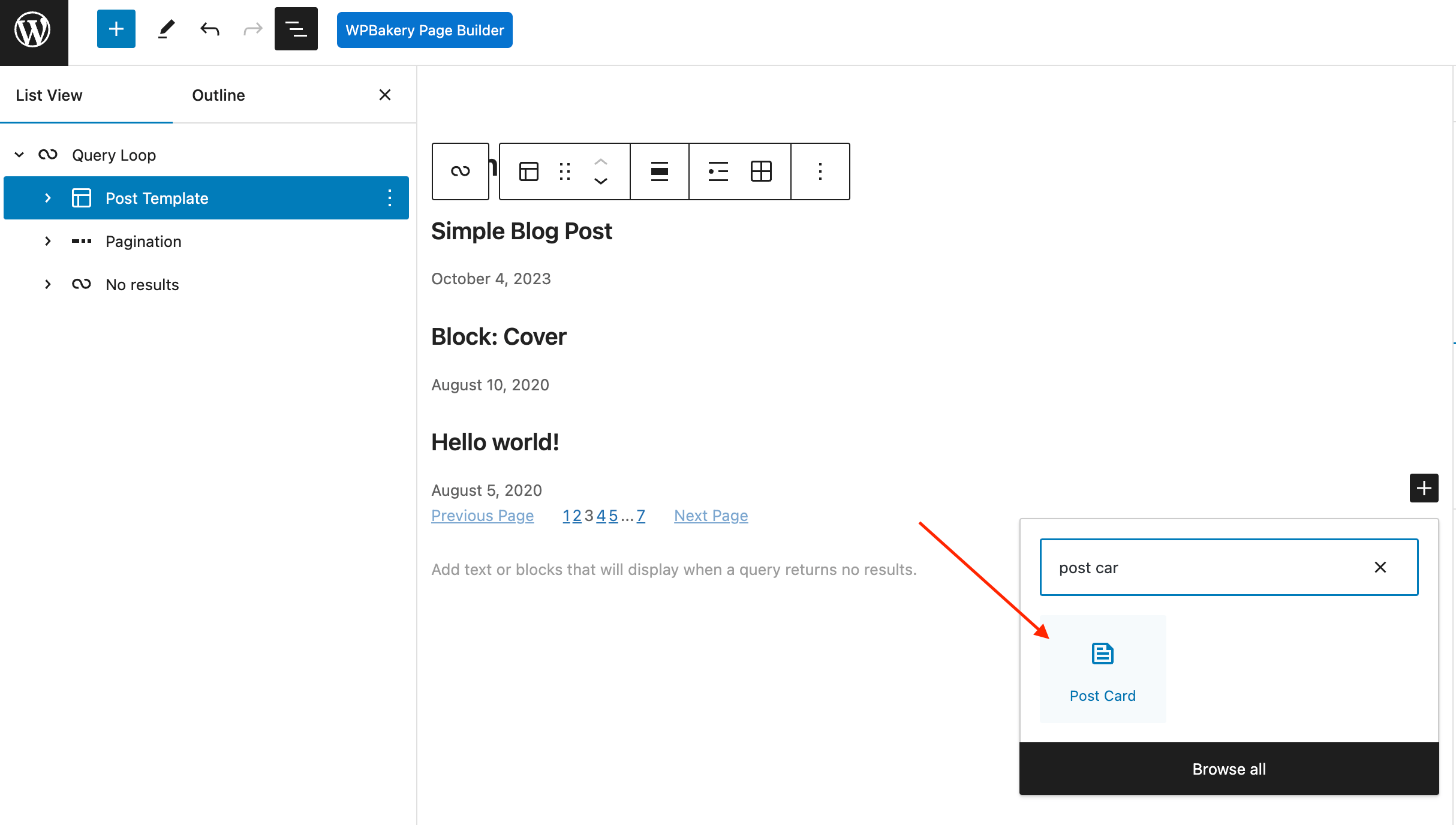Screen dimensions: 1456x825
Task: Select the Hello world! post title
Action: [x=495, y=442]
